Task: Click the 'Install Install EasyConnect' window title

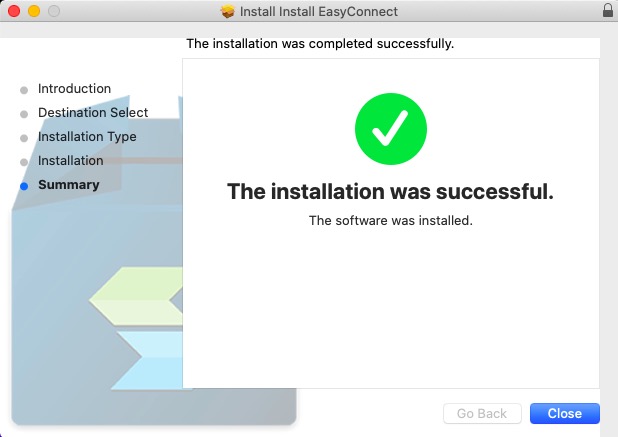Action: click(x=319, y=12)
